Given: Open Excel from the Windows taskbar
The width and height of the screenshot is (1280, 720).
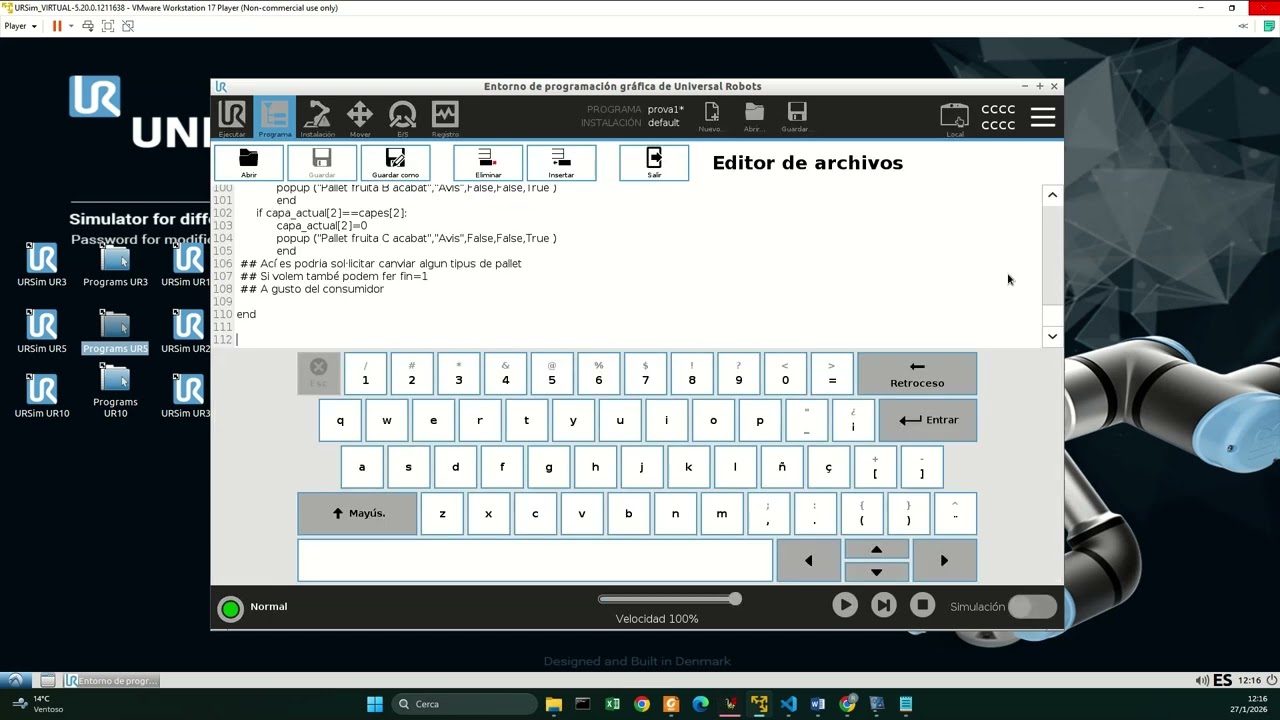Looking at the screenshot, I should [612, 704].
